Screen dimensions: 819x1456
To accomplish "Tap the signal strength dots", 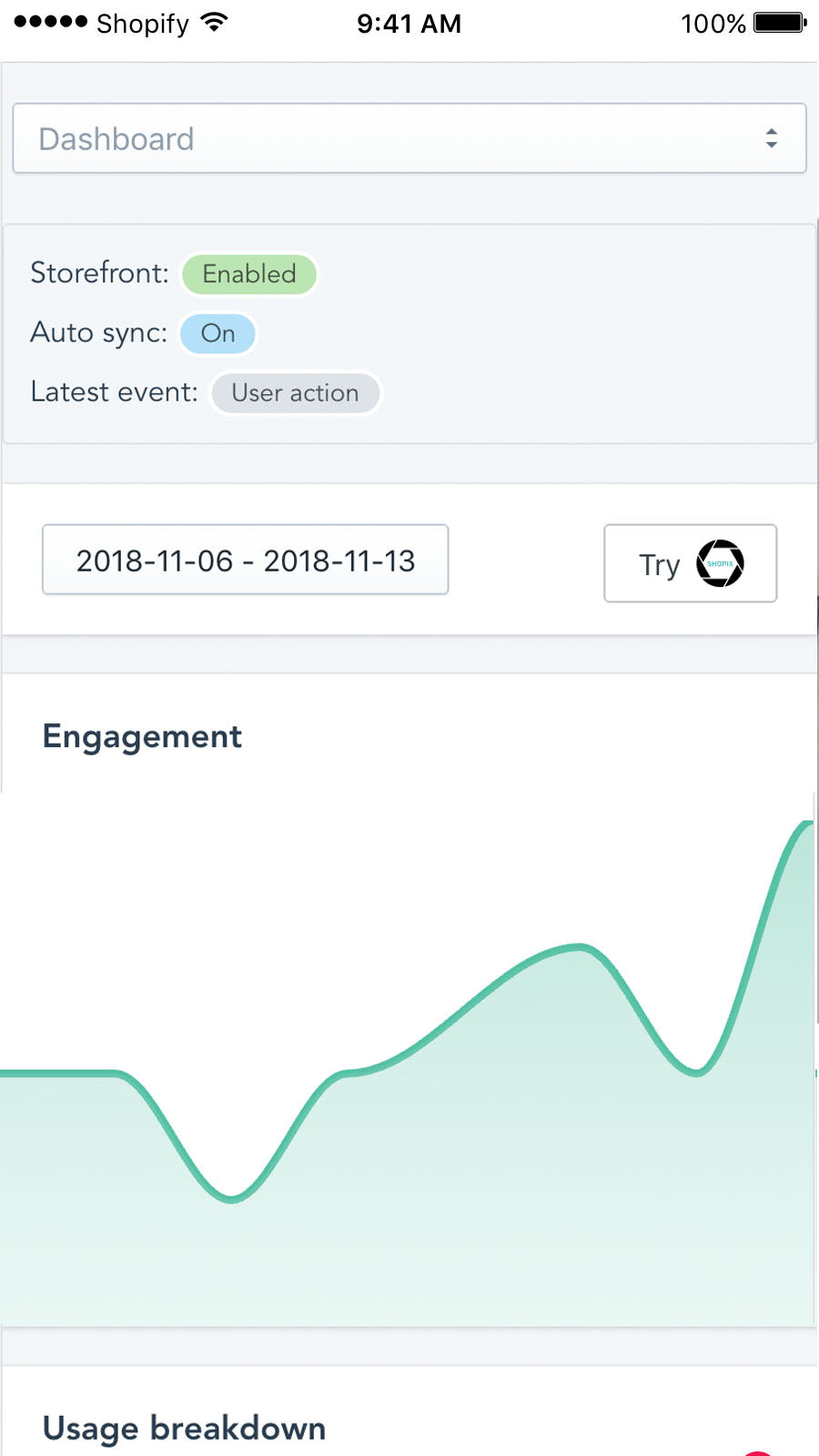I will tap(51, 22).
